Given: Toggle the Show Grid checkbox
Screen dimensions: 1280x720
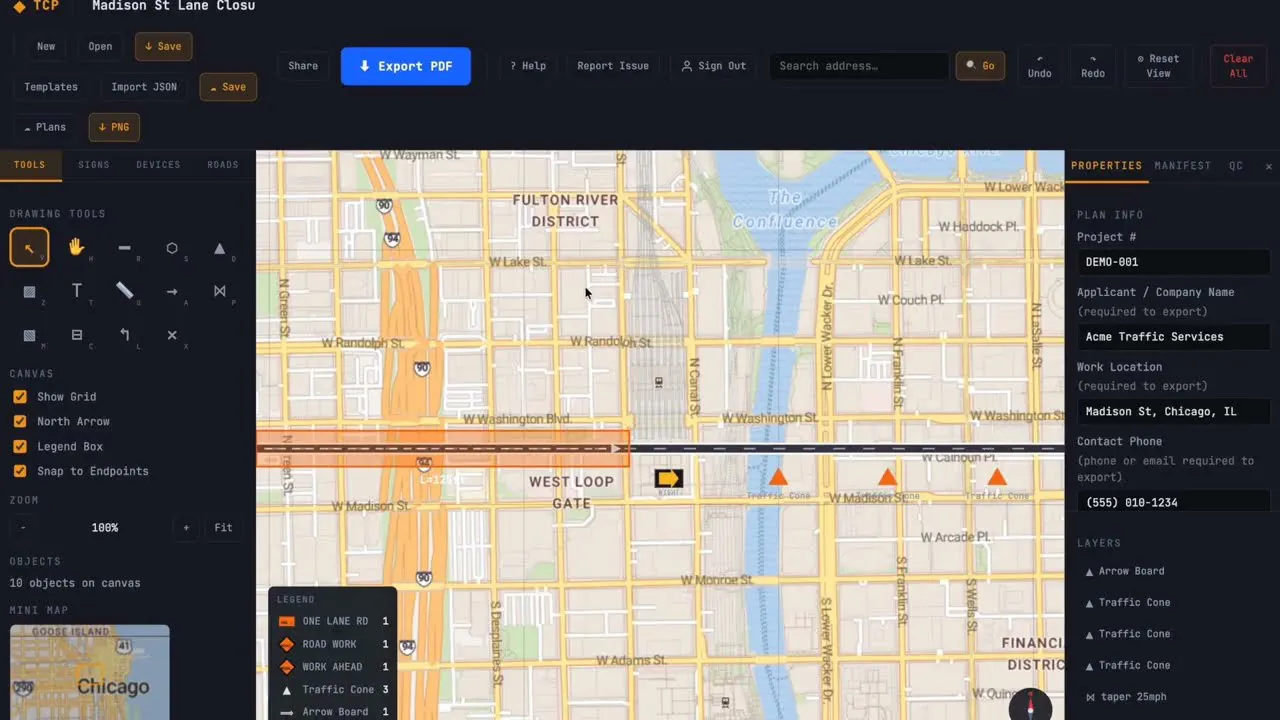Looking at the screenshot, I should click(19, 396).
